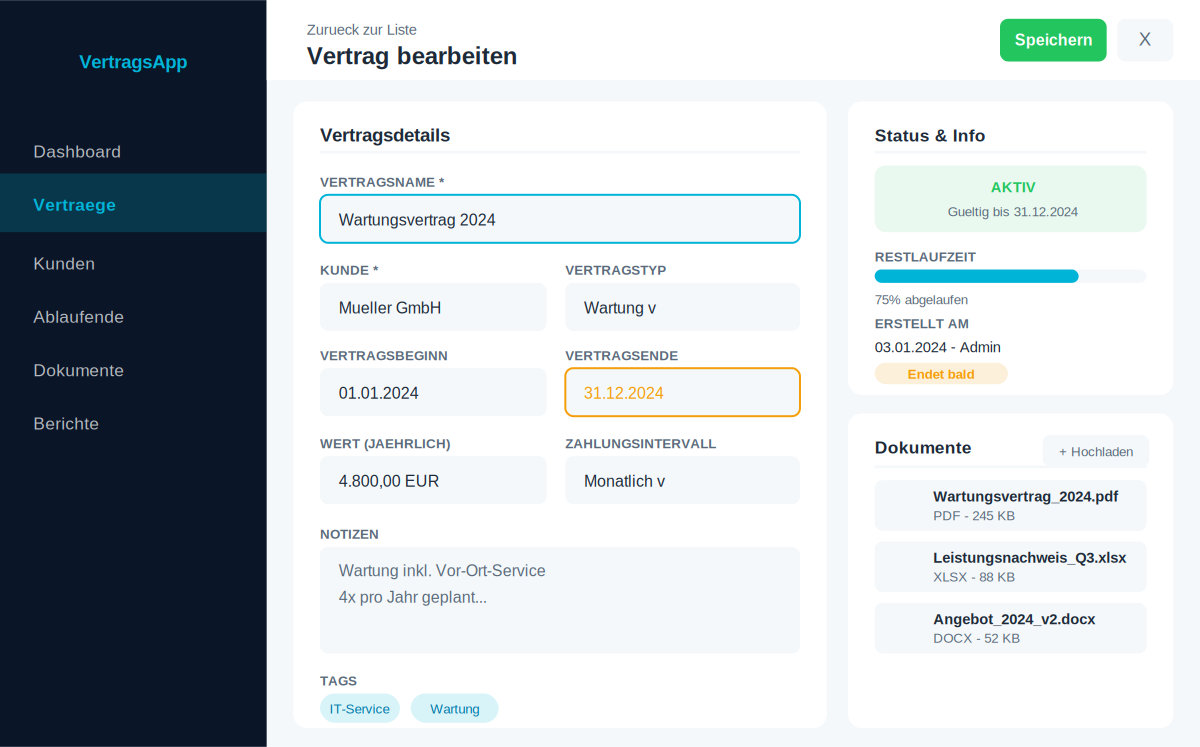Select Kunden in the sidebar
The width and height of the screenshot is (1200, 747).
tap(64, 264)
